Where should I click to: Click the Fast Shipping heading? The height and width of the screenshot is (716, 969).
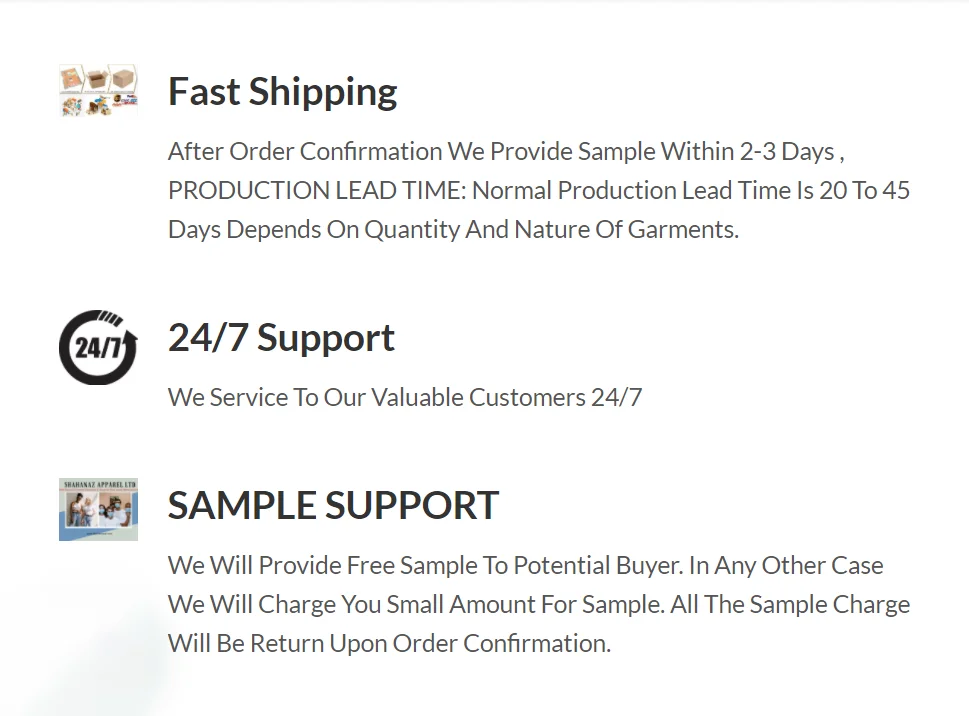pyautogui.click(x=282, y=91)
